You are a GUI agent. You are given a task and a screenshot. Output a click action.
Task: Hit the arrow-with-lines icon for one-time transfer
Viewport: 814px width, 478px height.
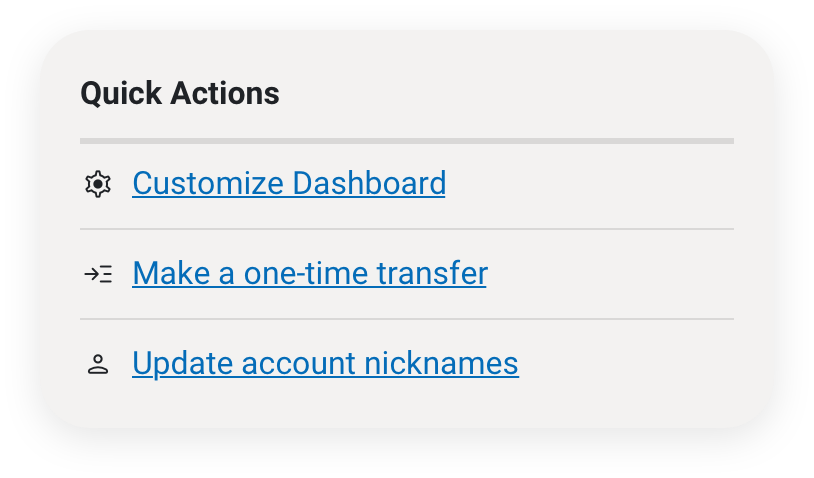point(98,274)
